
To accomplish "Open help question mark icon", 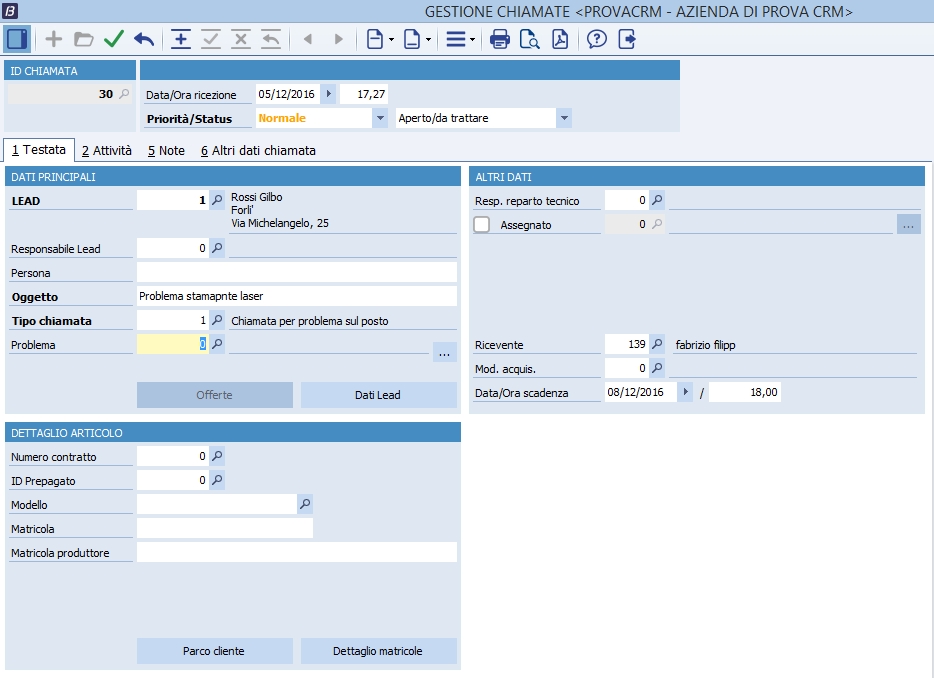I will (597, 40).
